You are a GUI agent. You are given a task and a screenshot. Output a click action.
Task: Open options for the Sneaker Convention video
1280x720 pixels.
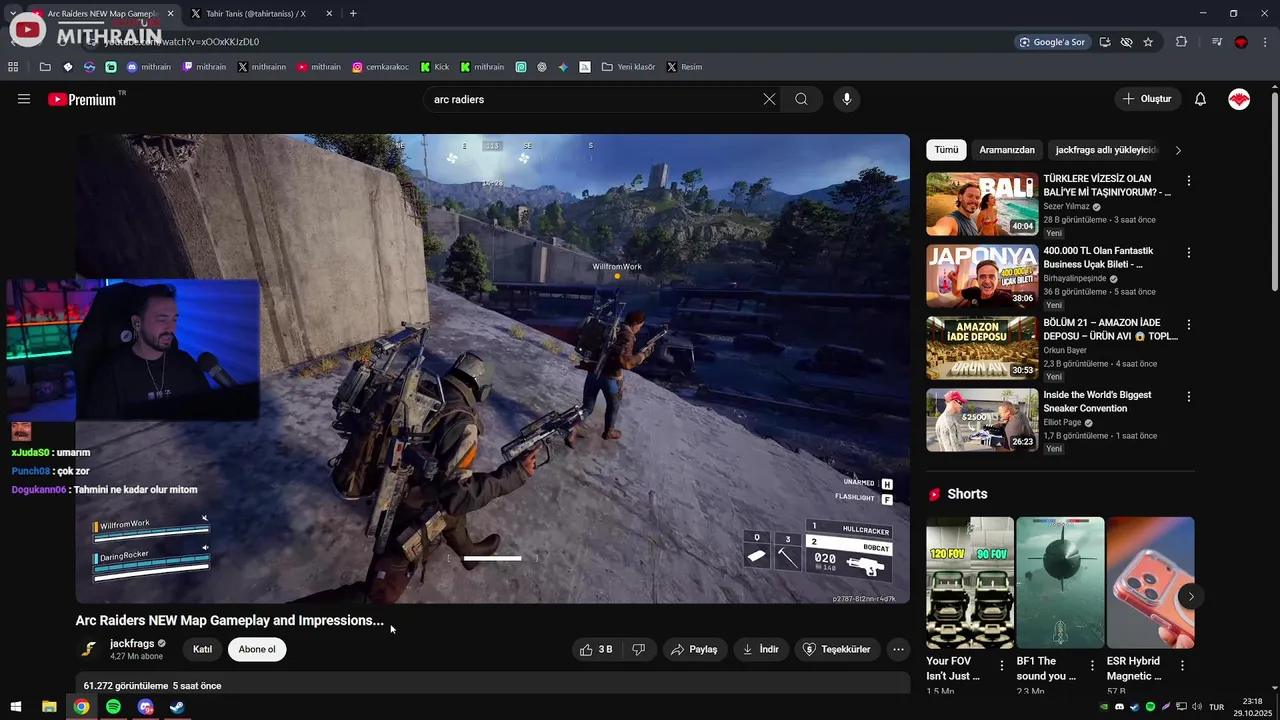pos(1189,397)
